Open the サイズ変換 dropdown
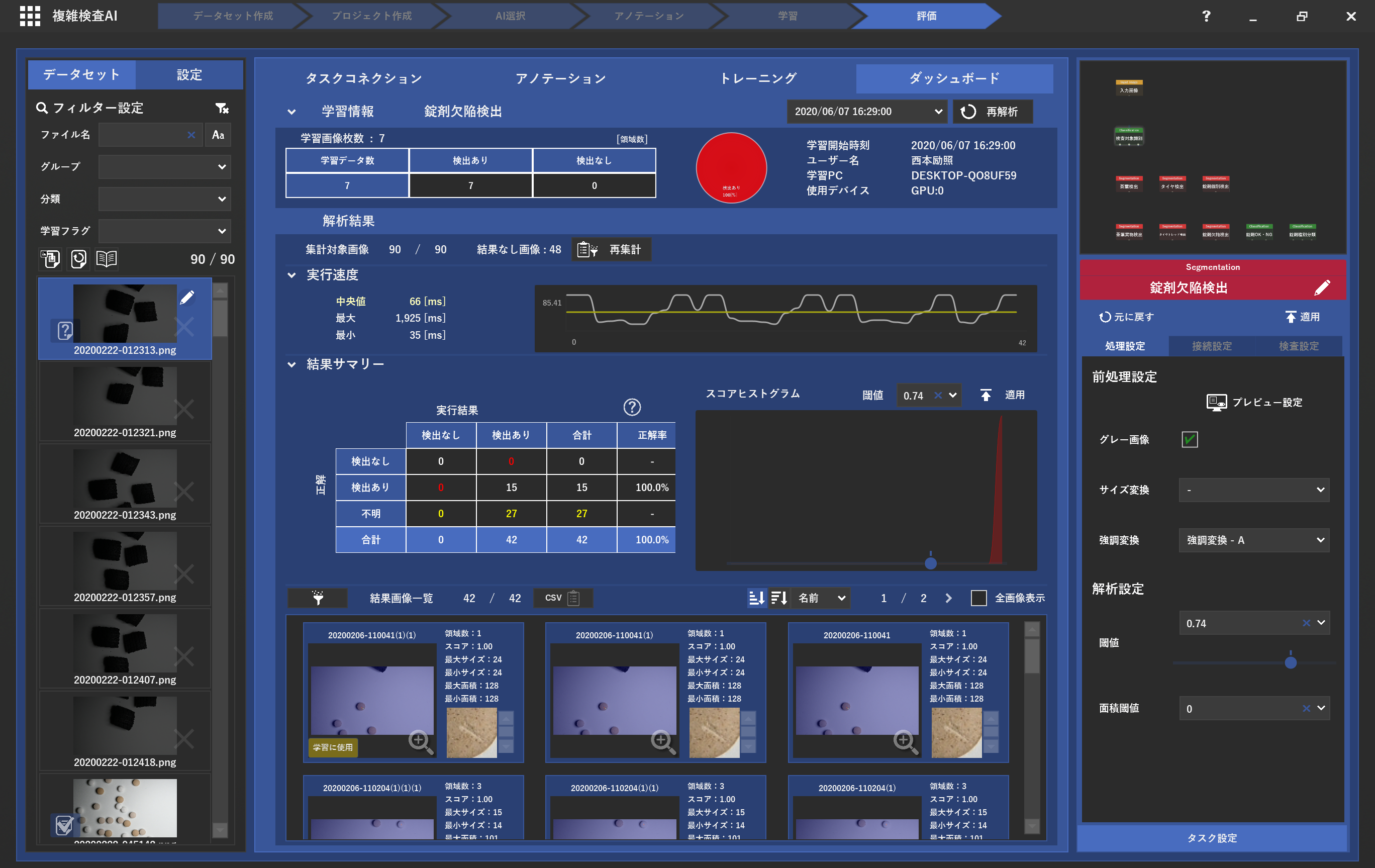 (x=1254, y=490)
